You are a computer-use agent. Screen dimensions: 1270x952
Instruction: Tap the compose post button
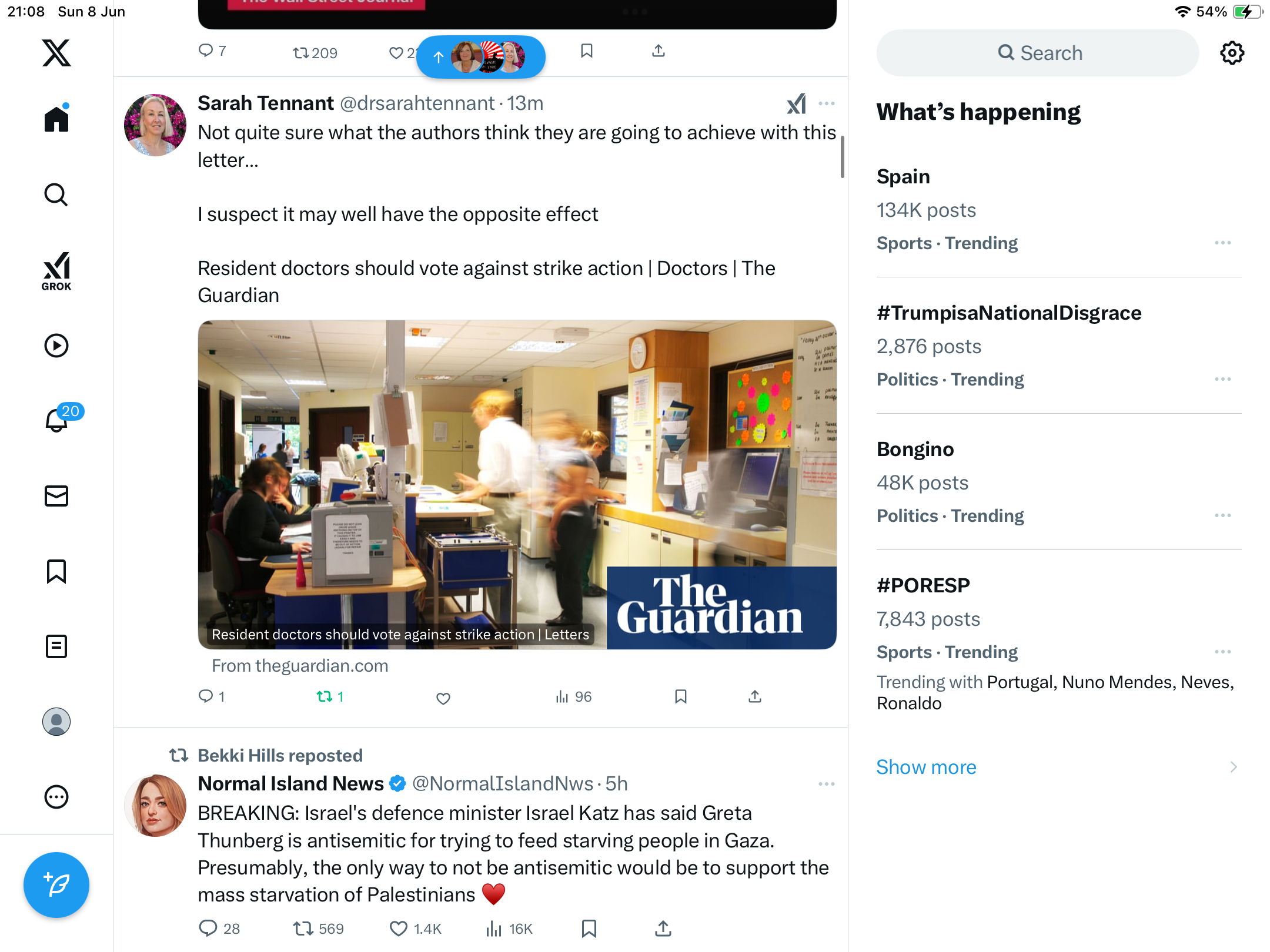56,884
